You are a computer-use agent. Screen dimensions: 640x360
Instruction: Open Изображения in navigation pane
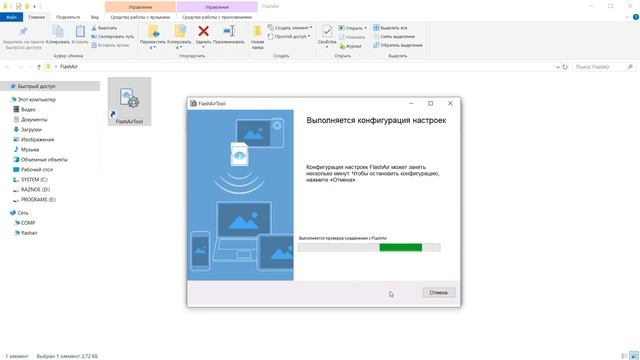point(37,140)
